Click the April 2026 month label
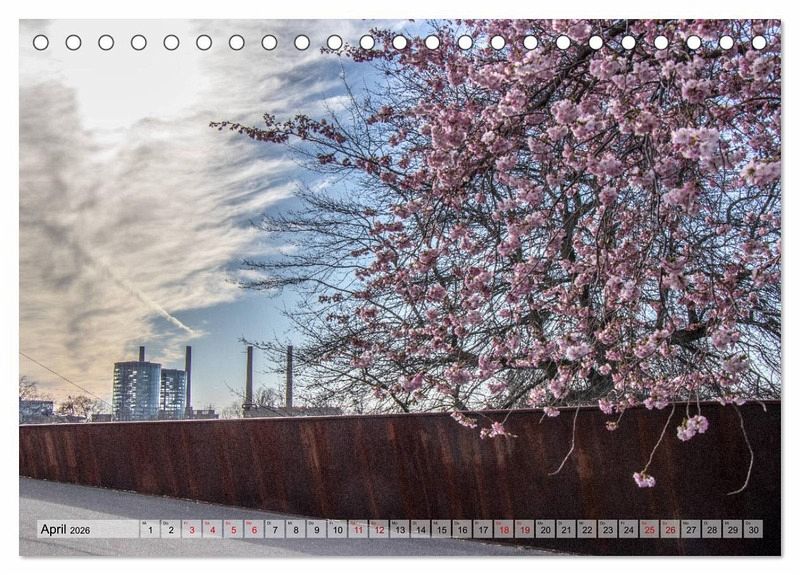The width and height of the screenshot is (800, 575). click(x=65, y=529)
